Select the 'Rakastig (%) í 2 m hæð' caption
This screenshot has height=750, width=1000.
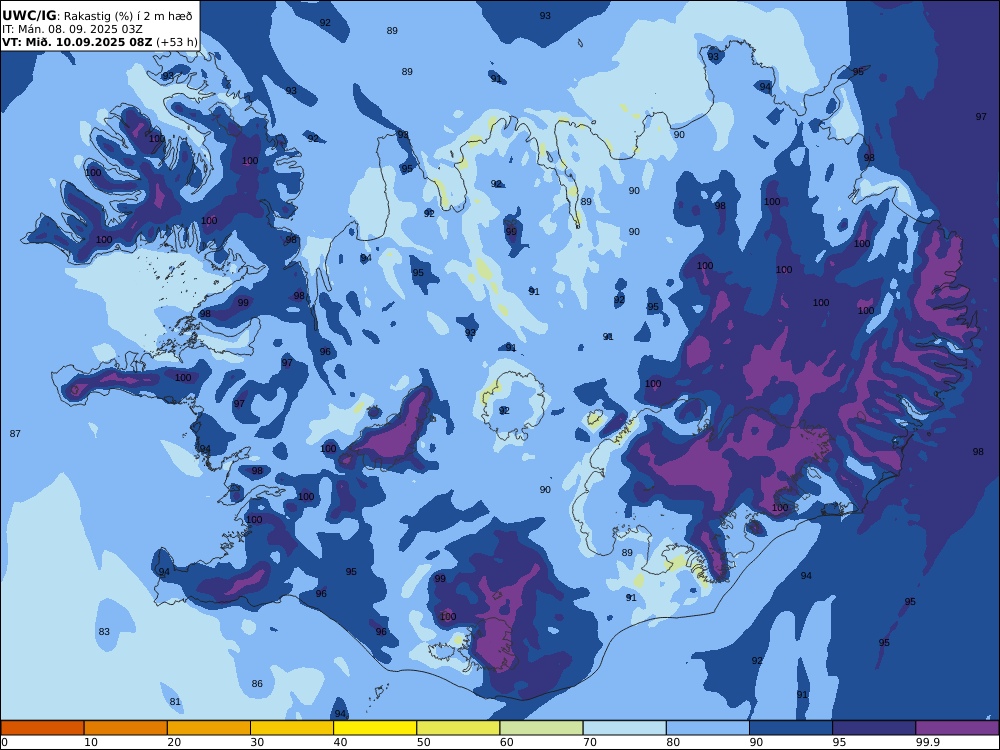pyautogui.click(x=128, y=17)
